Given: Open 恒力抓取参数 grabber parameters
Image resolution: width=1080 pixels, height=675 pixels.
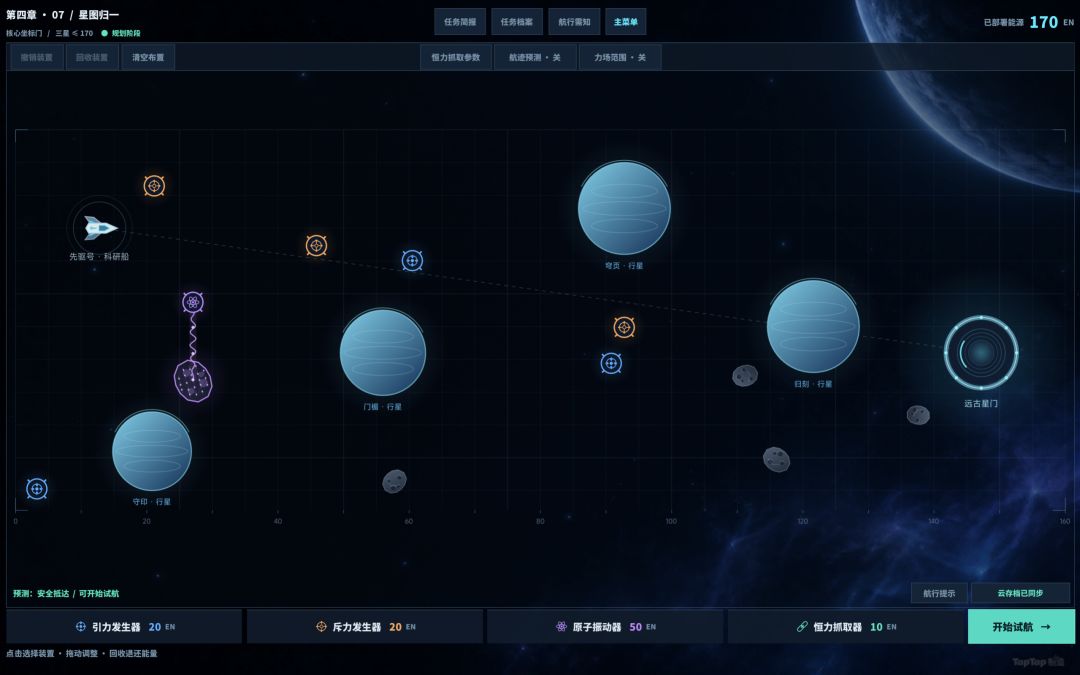Looking at the screenshot, I should 456,57.
